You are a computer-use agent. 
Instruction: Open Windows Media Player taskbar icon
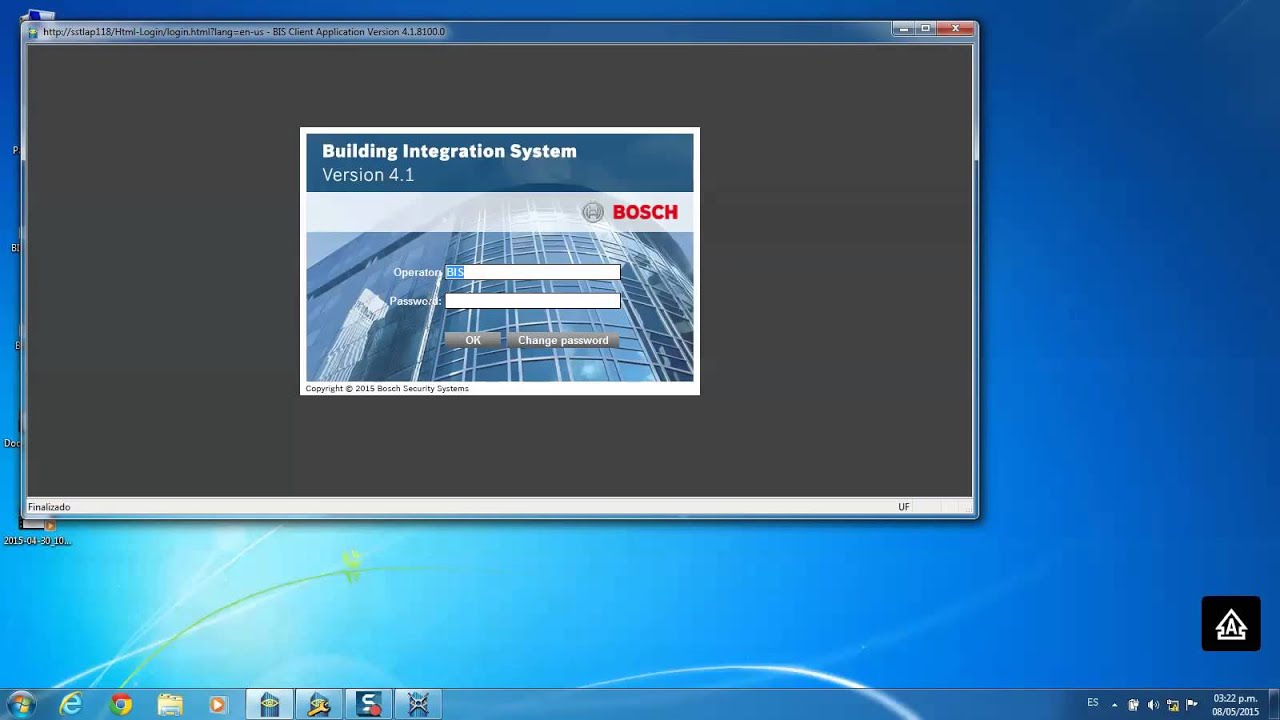(x=218, y=705)
